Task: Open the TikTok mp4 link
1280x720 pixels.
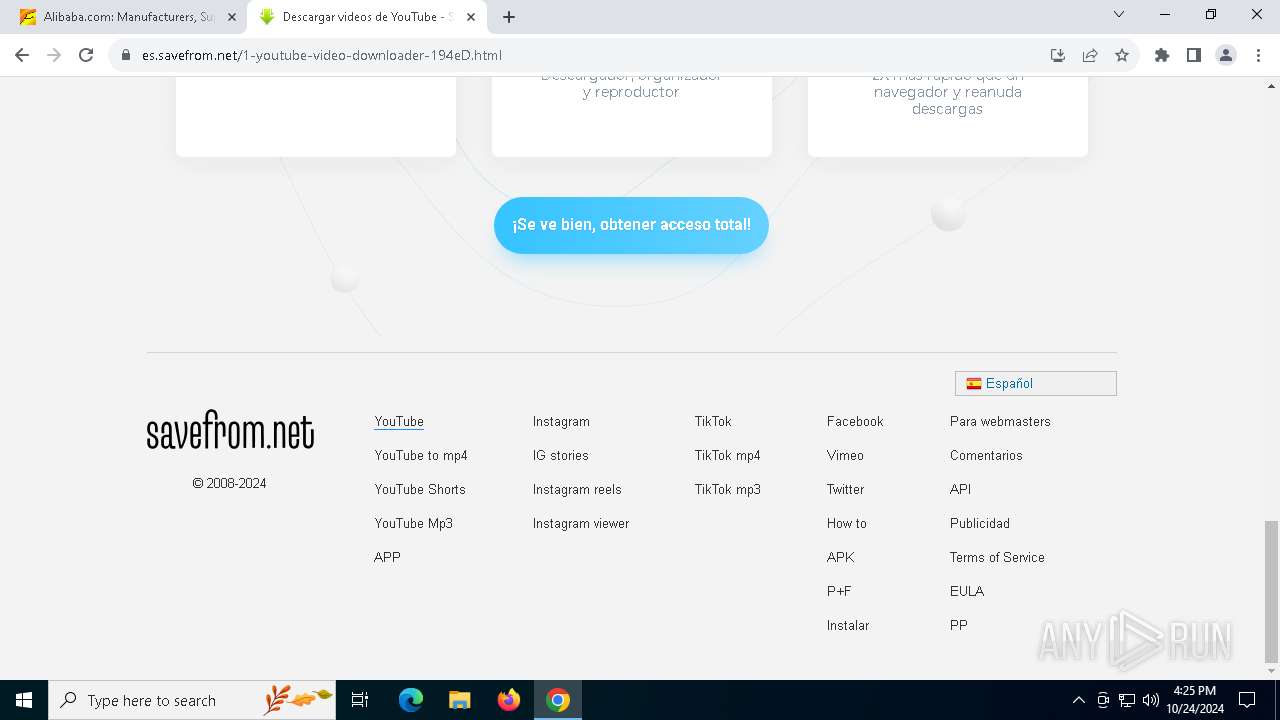Action: pos(728,456)
